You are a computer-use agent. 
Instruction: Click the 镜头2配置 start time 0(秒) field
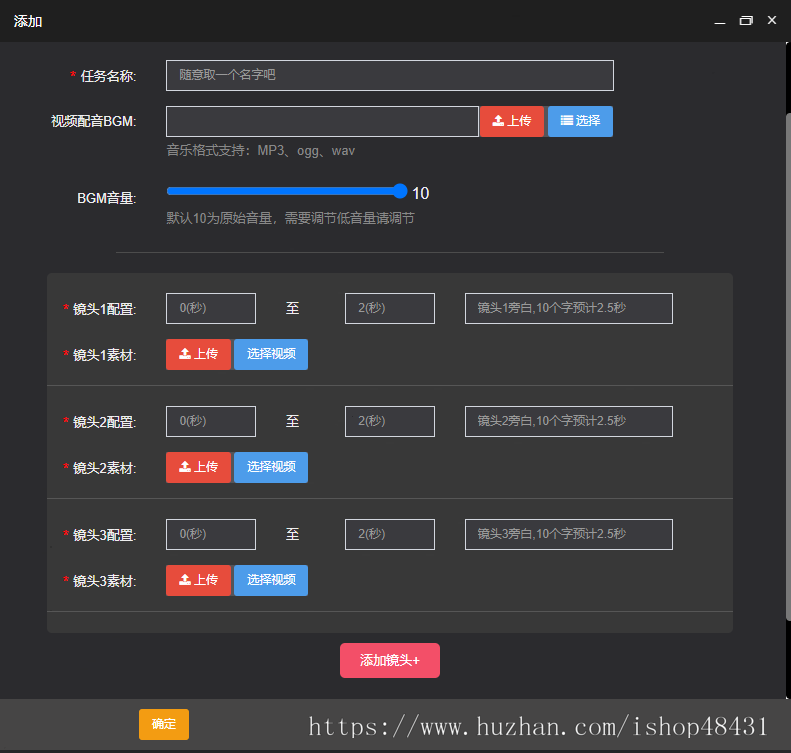click(x=211, y=421)
